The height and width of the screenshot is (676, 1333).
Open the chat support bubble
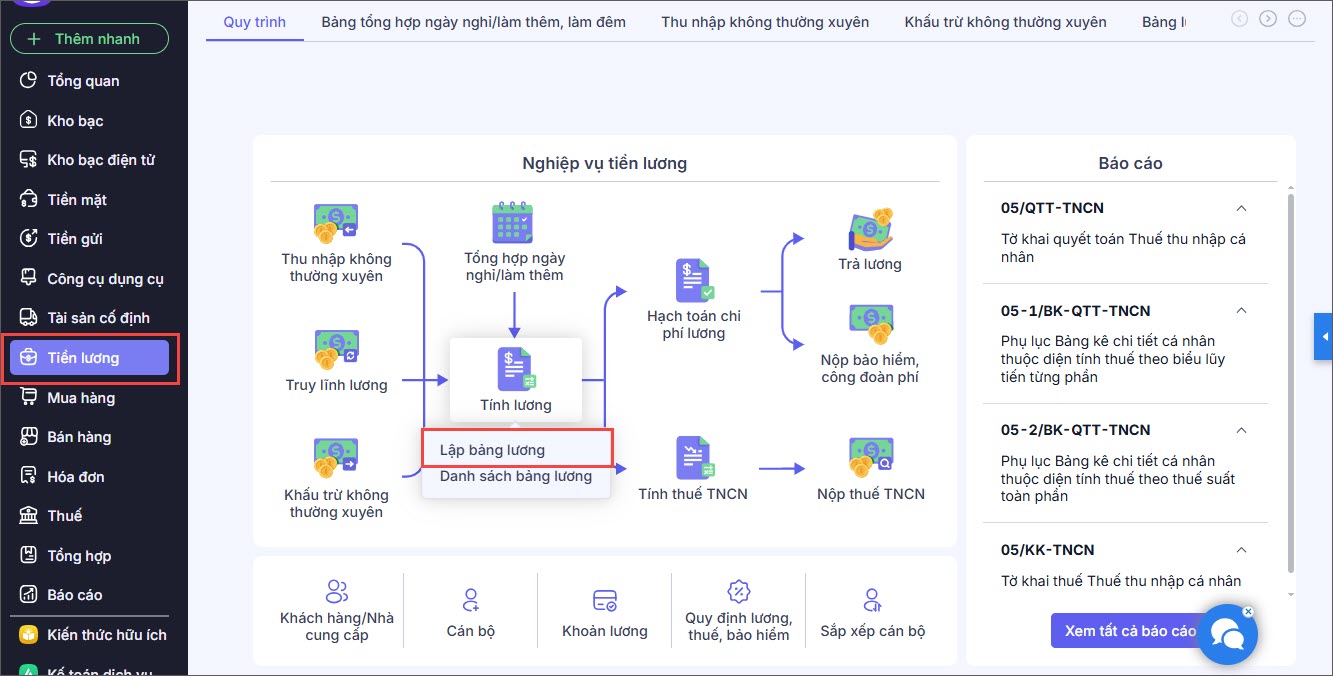pos(1227,634)
